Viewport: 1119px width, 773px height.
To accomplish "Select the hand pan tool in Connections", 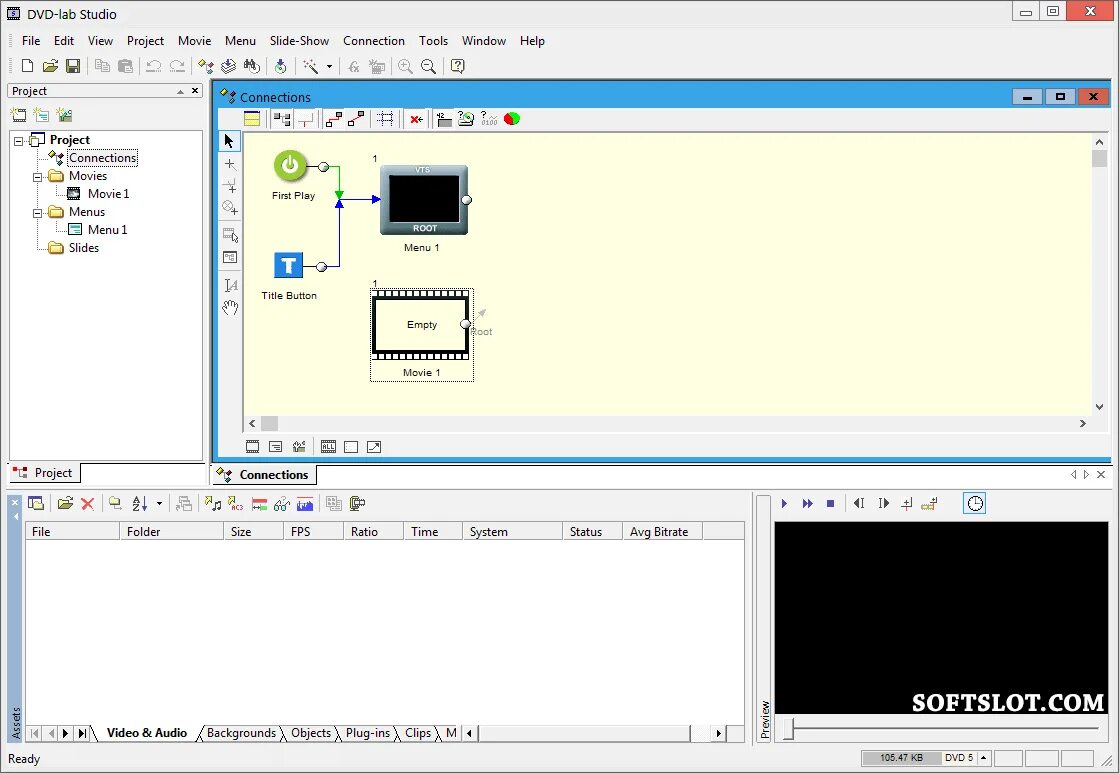I will (230, 308).
